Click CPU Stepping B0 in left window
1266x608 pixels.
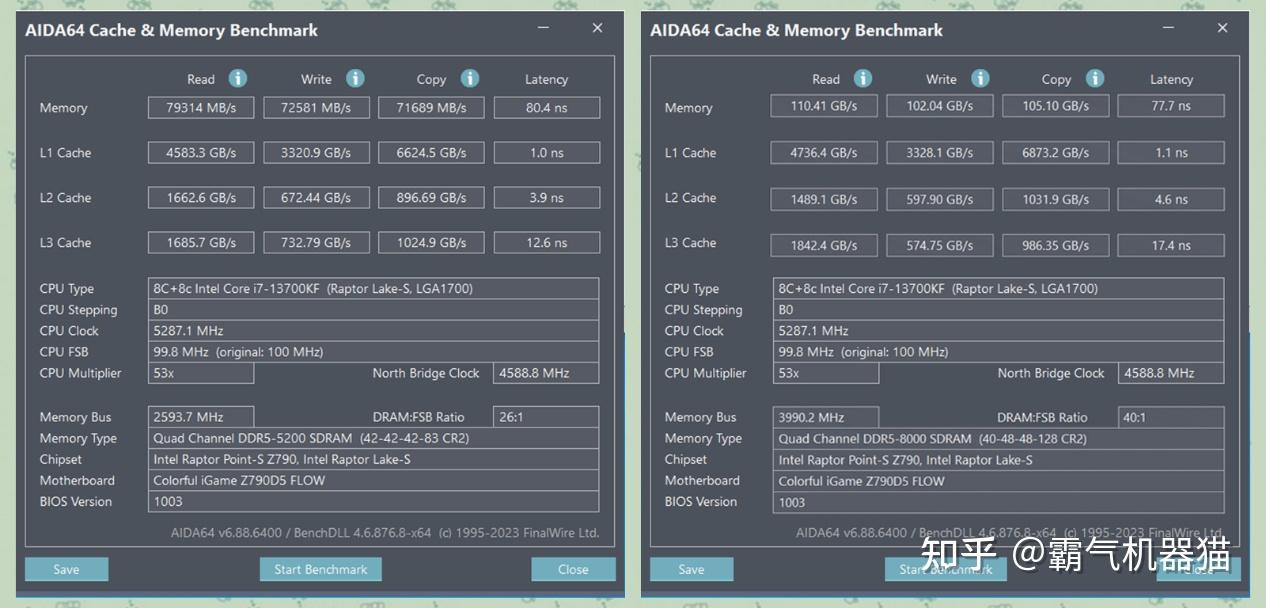(374, 309)
